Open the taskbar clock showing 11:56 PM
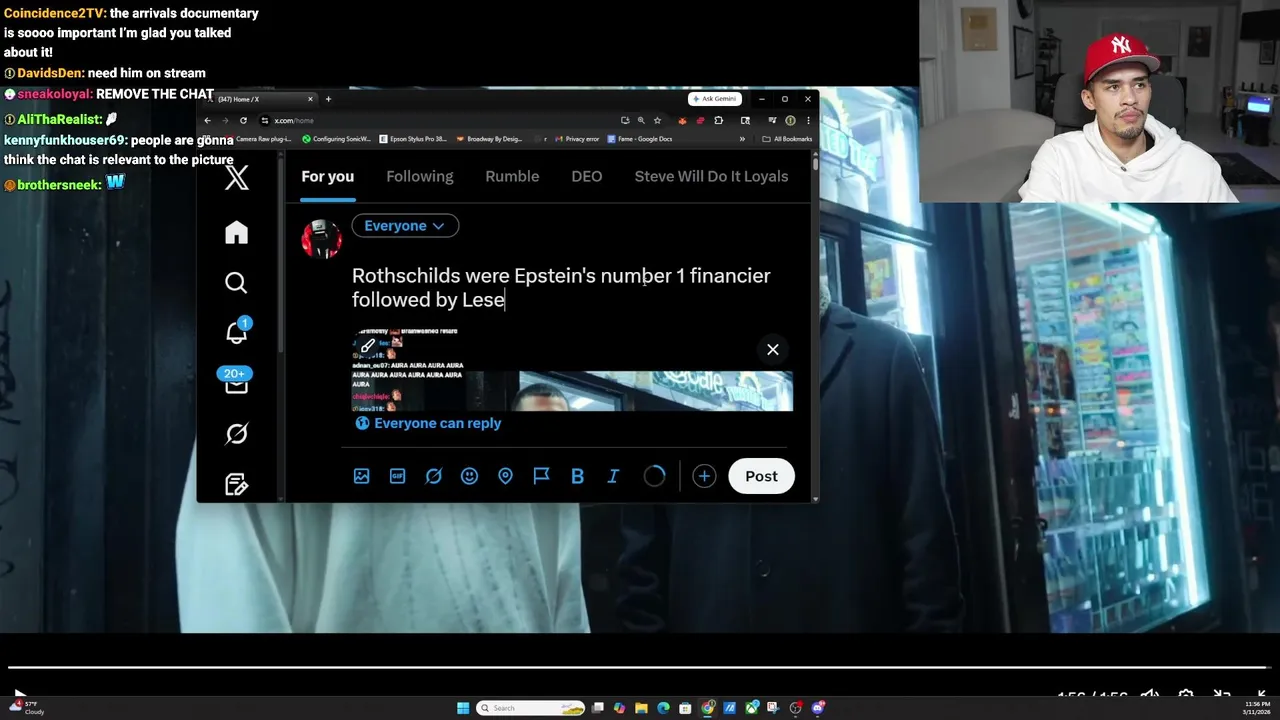This screenshot has height=720, width=1280. coord(1256,708)
